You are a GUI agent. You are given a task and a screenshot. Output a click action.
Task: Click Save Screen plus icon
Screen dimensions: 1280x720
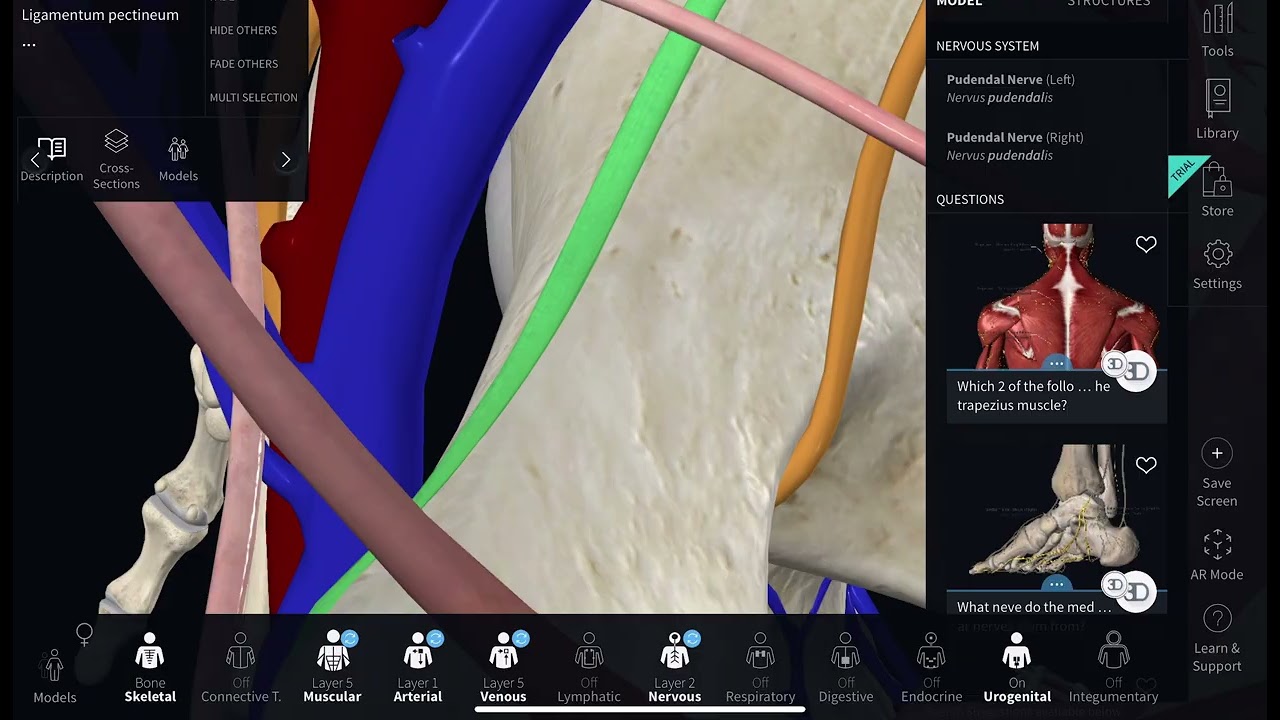[1217, 453]
